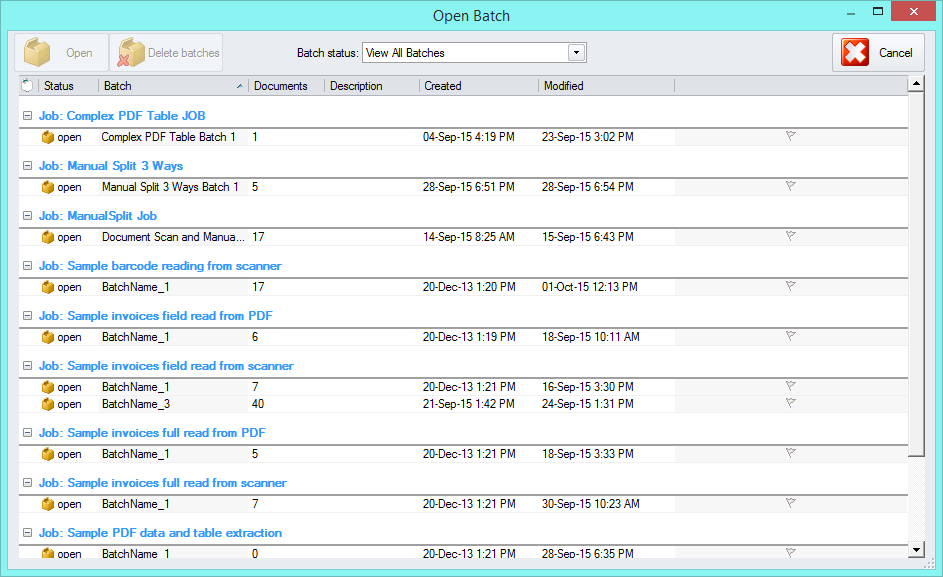Click the box icon beside Document Scan and Manual batch
This screenshot has width=943, height=577.
(x=47, y=237)
